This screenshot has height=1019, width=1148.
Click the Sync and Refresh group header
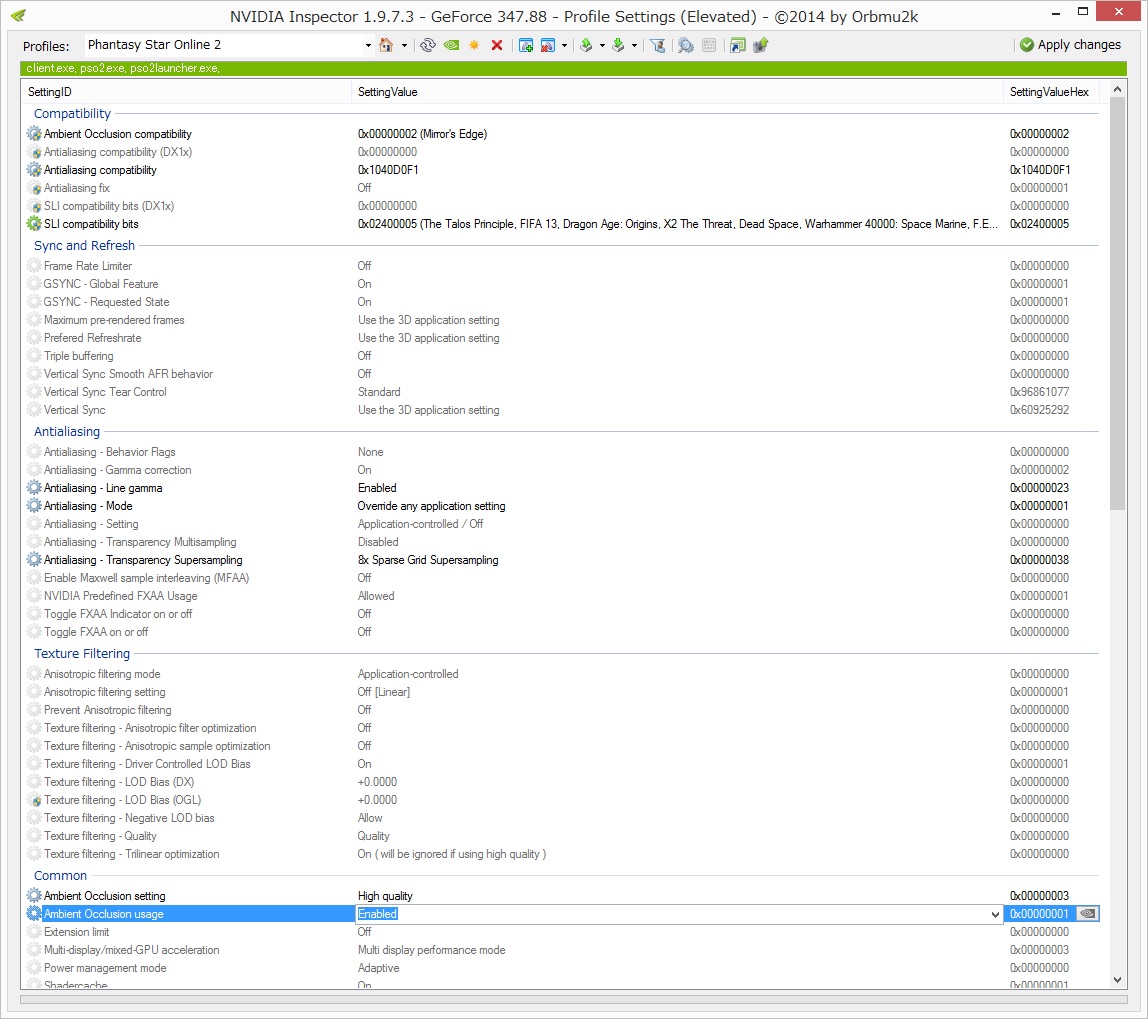(84, 245)
